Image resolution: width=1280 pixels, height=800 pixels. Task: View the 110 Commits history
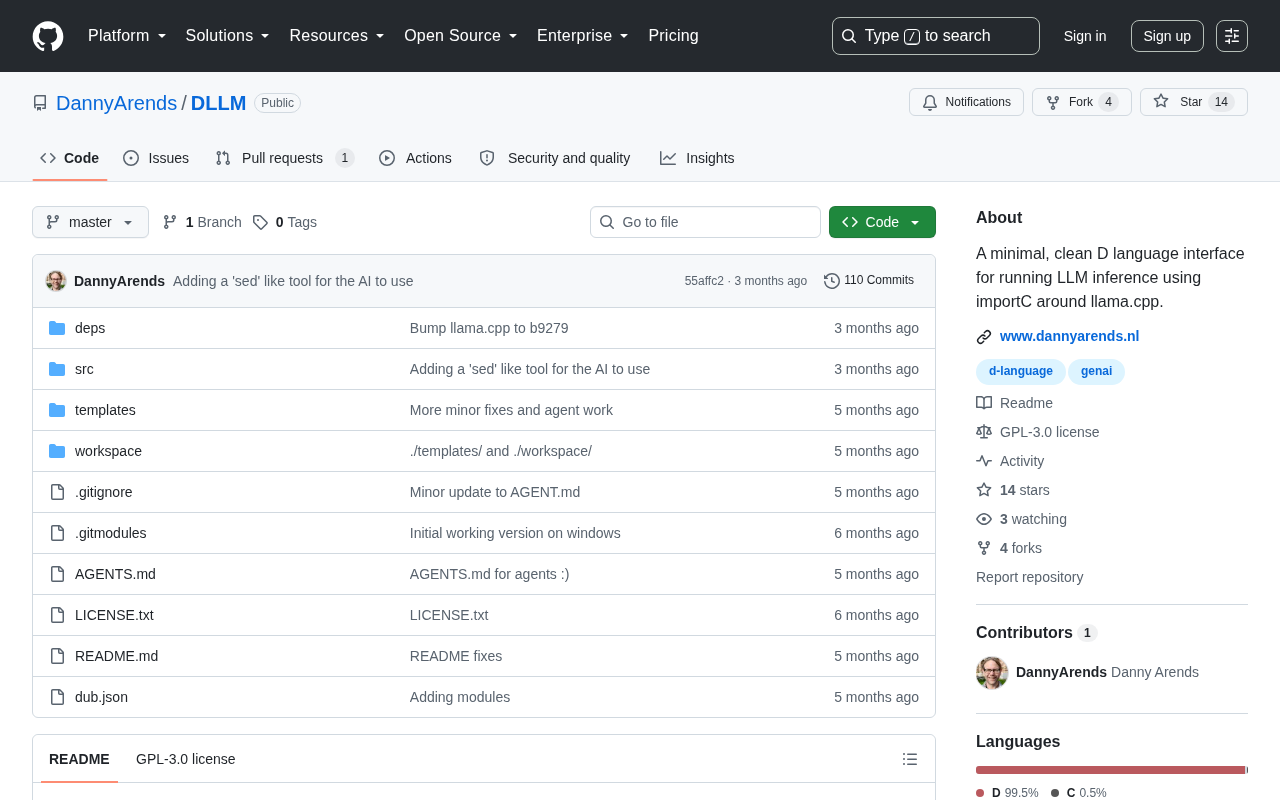tap(869, 281)
